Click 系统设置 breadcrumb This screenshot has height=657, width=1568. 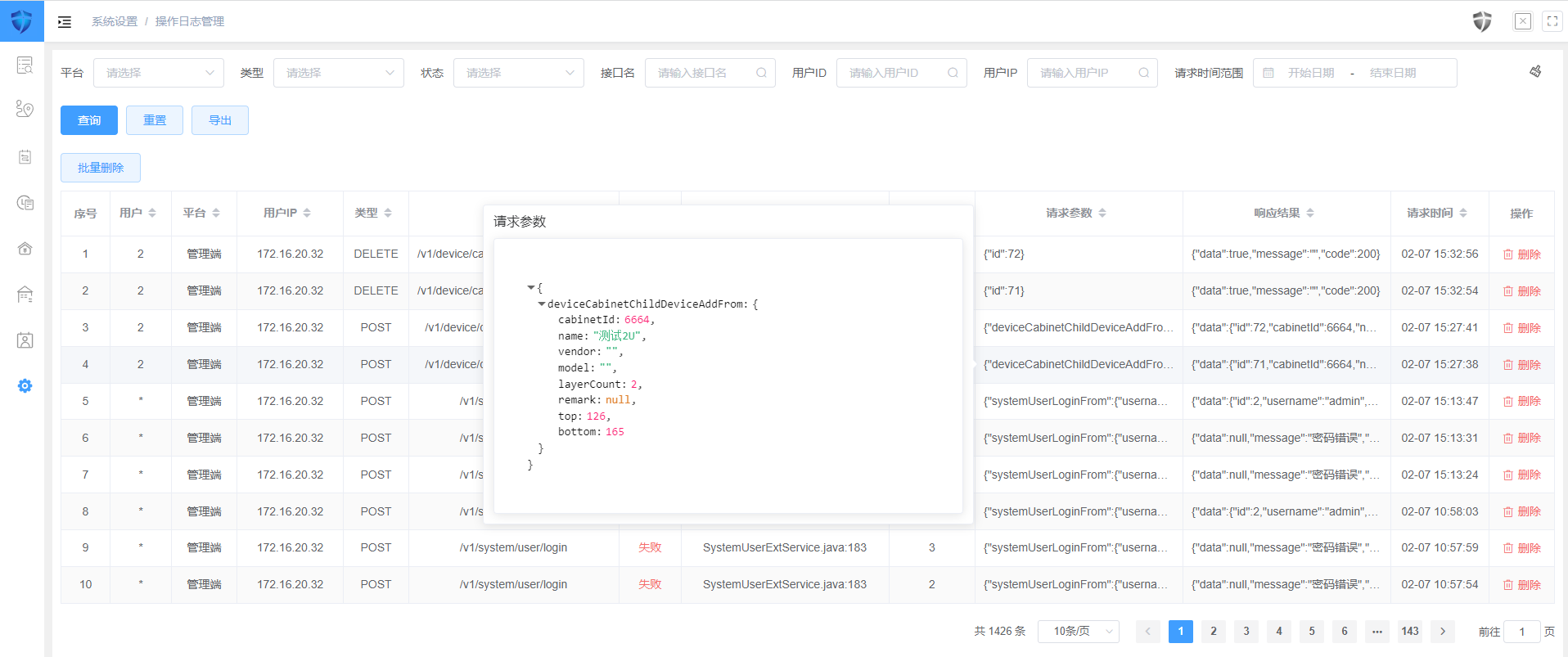coord(115,21)
